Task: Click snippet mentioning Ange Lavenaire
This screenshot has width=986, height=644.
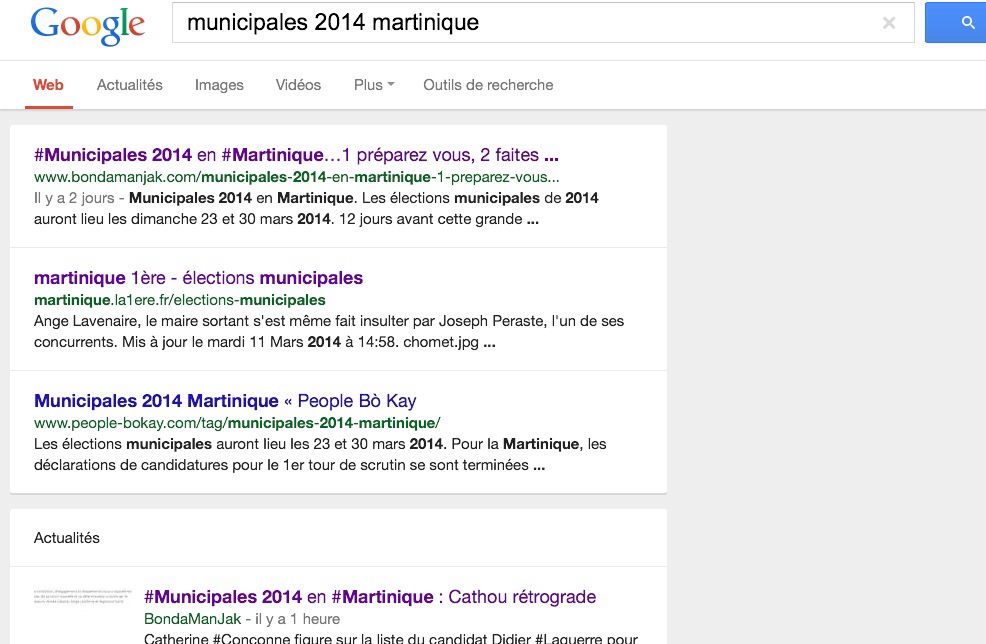Action: coord(329,331)
